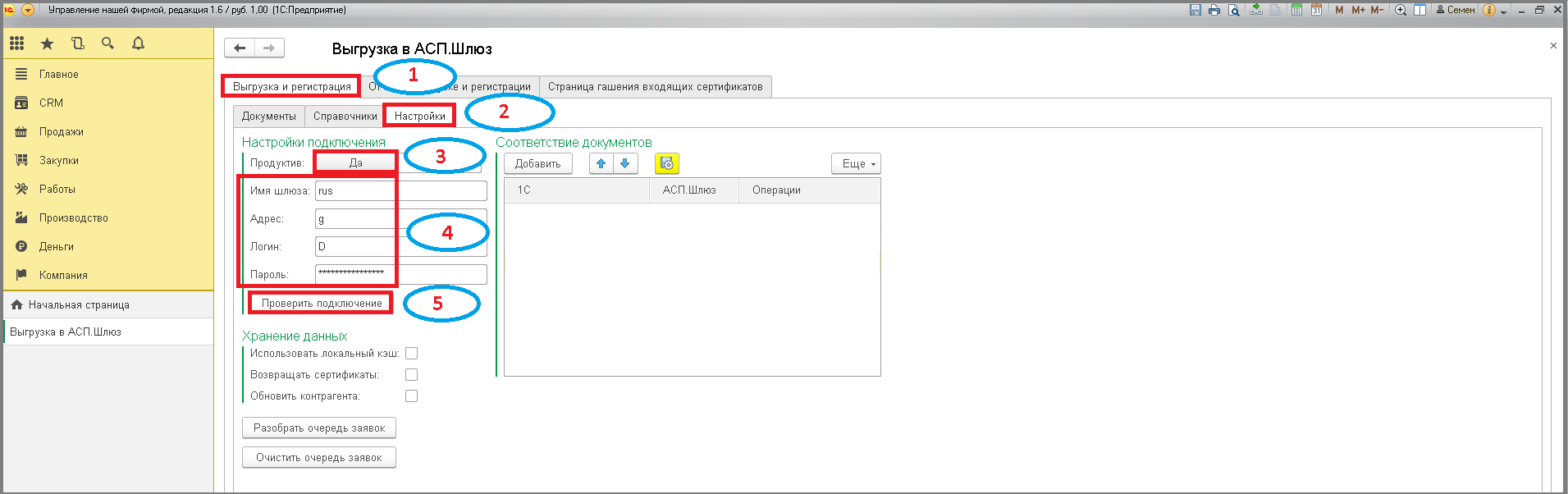This screenshot has width=1568, height=494.
Task: Click the M- memory subtract button
Action: [1377, 10]
